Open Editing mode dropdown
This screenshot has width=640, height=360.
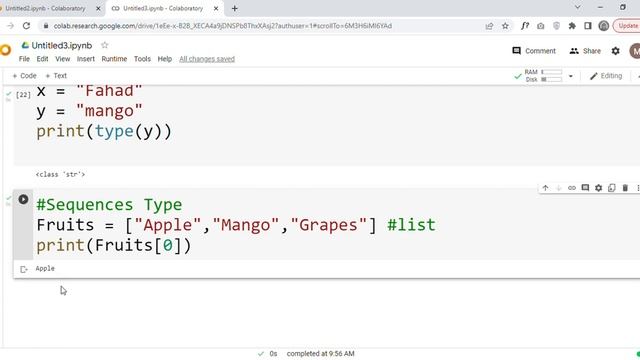coord(606,76)
